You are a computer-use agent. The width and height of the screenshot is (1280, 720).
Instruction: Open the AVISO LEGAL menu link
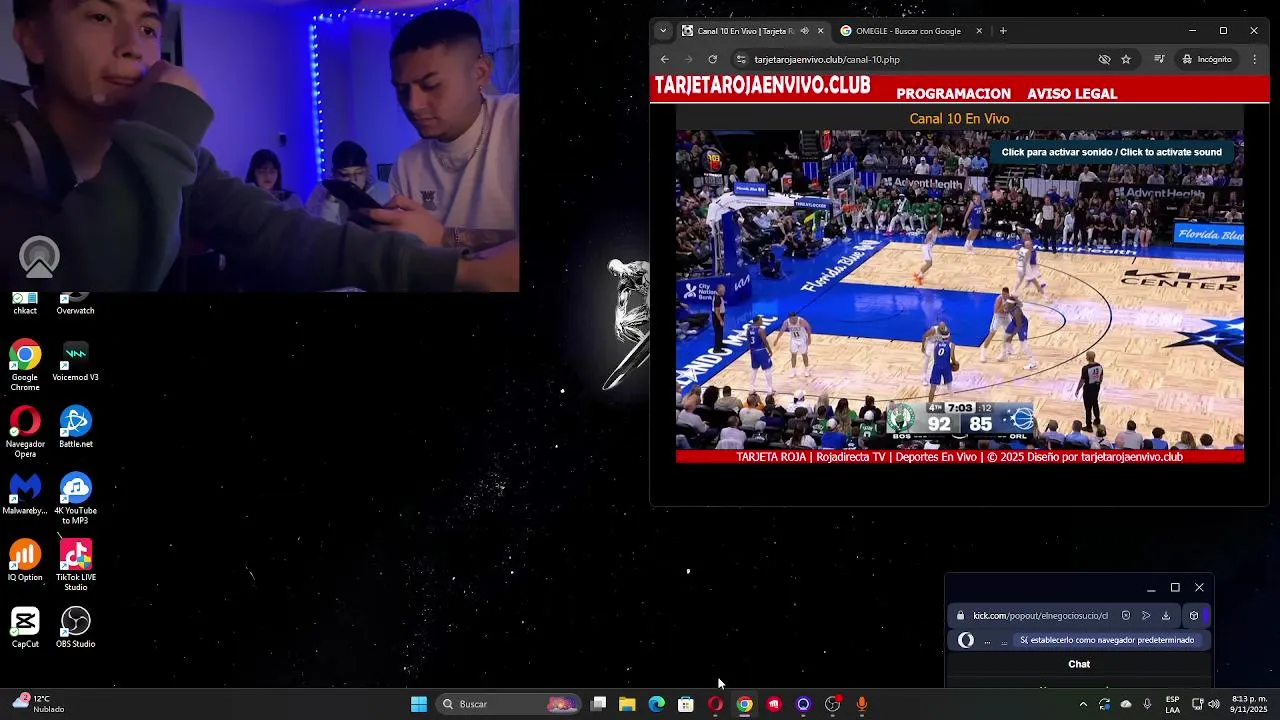(x=1072, y=93)
